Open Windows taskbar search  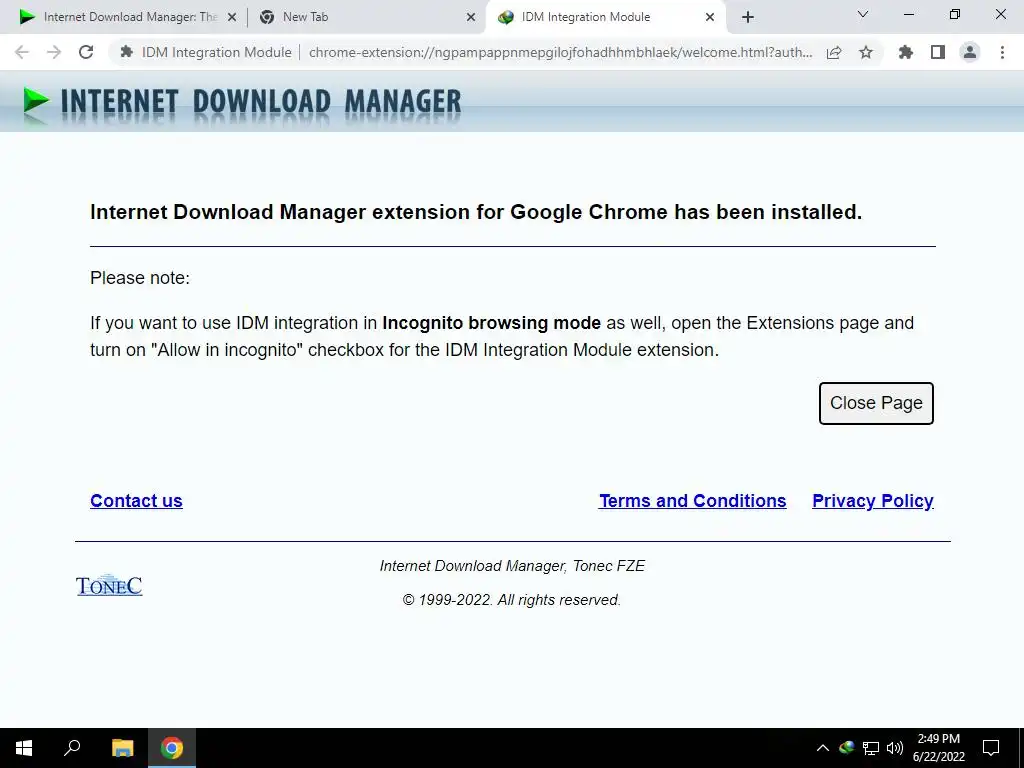[x=72, y=748]
